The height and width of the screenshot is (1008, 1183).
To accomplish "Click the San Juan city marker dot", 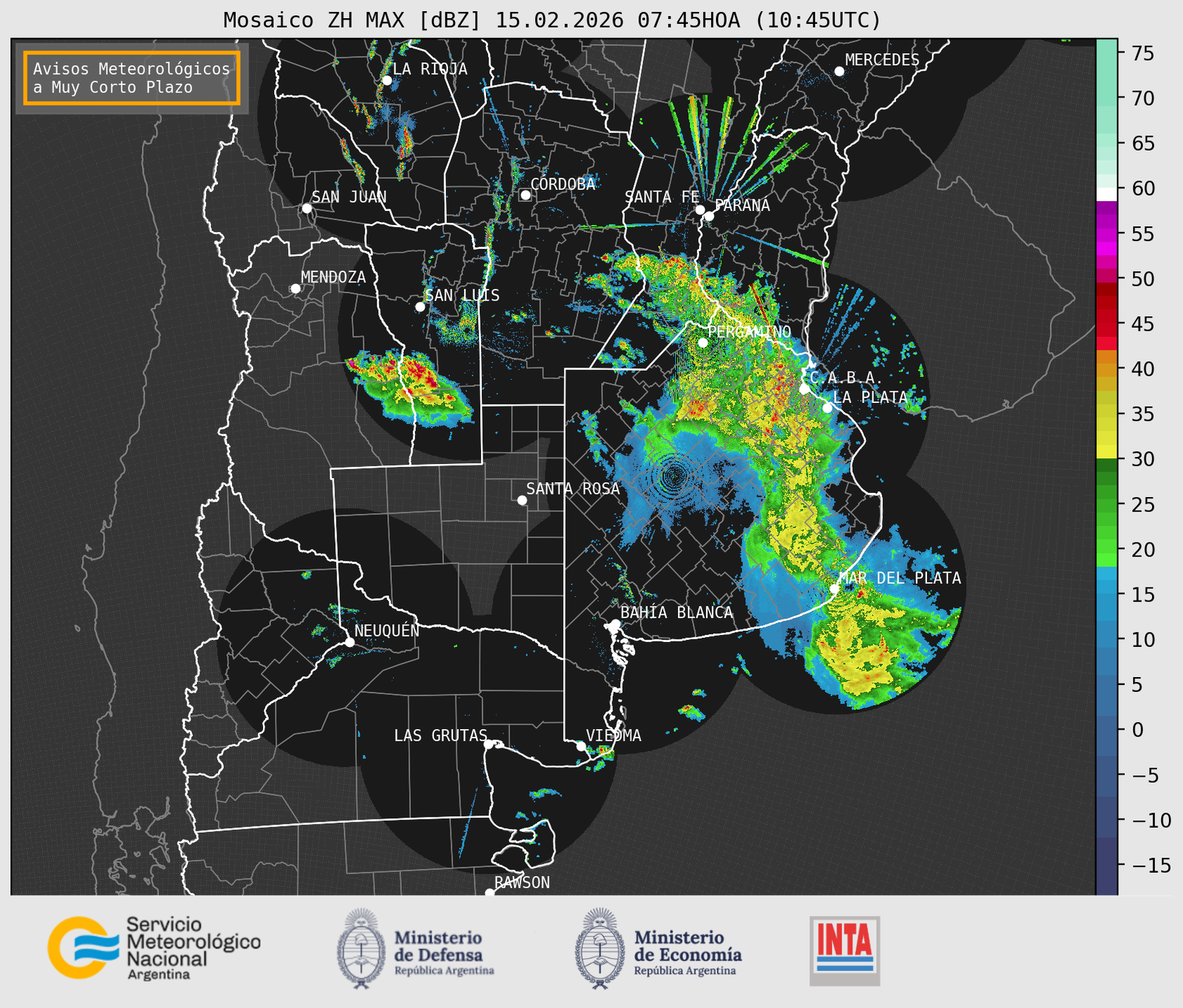I will coord(306,208).
